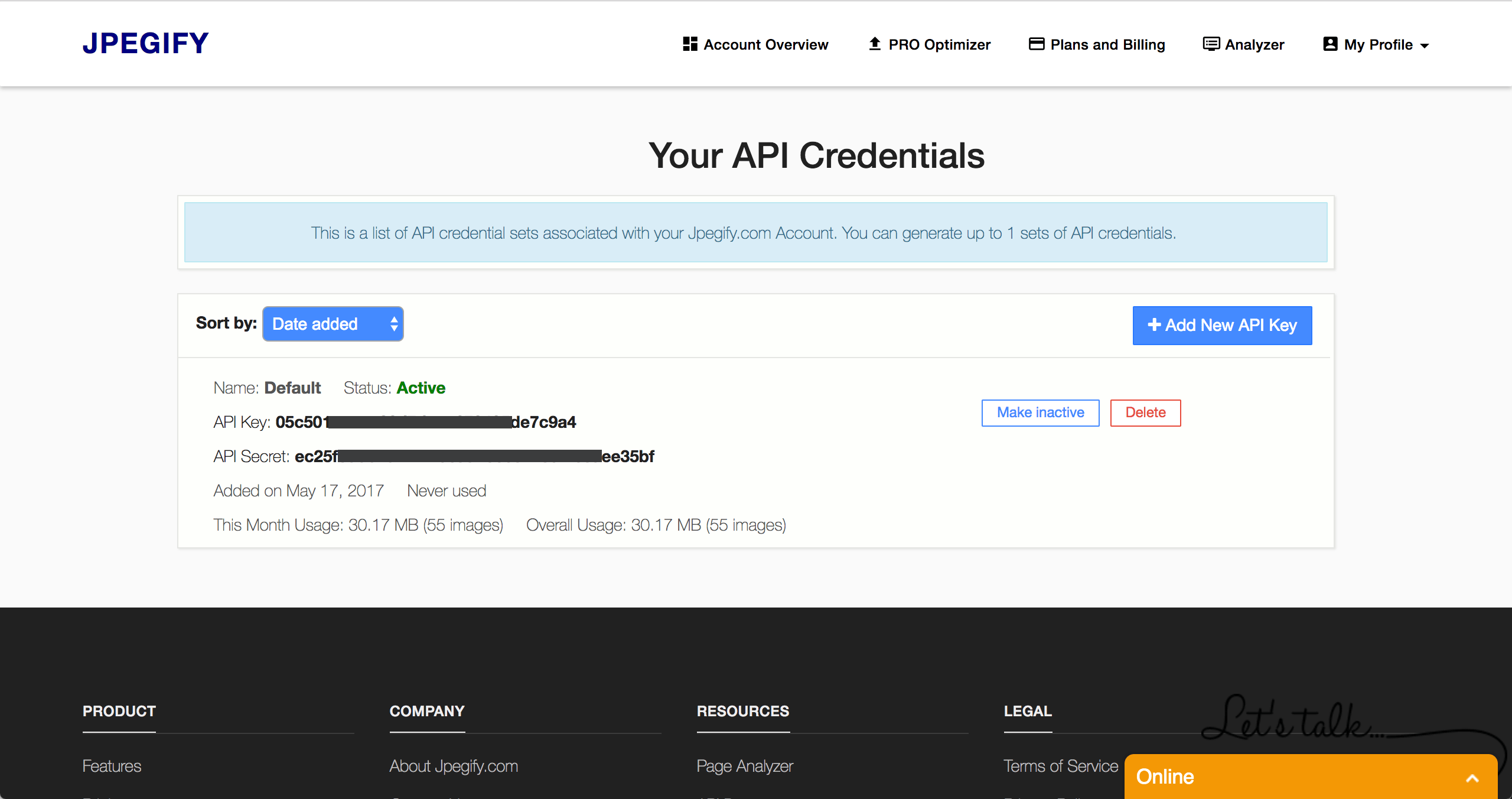The height and width of the screenshot is (799, 1512).
Task: Open Plans and Billing menu item
Action: (x=1107, y=45)
